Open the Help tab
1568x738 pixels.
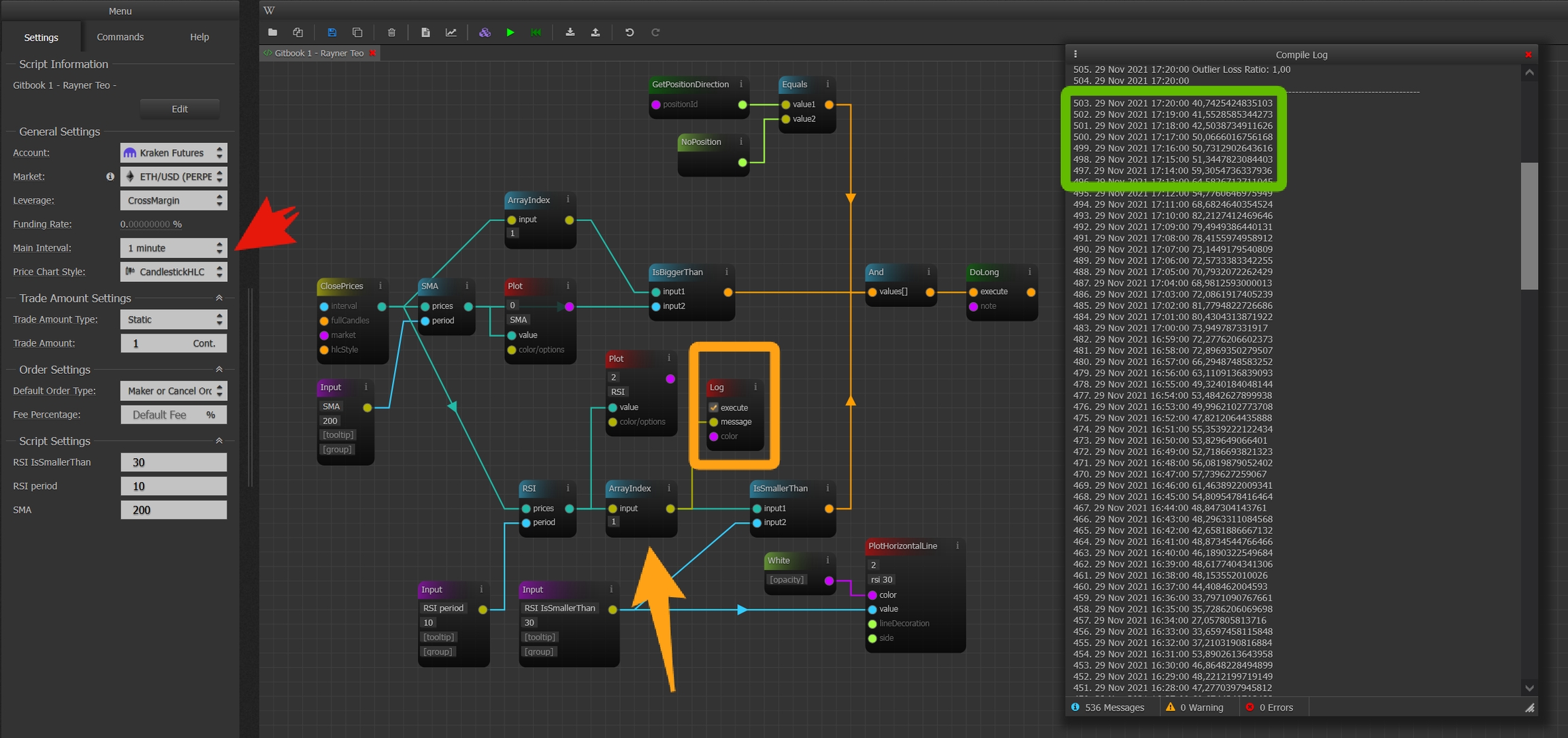(x=199, y=37)
